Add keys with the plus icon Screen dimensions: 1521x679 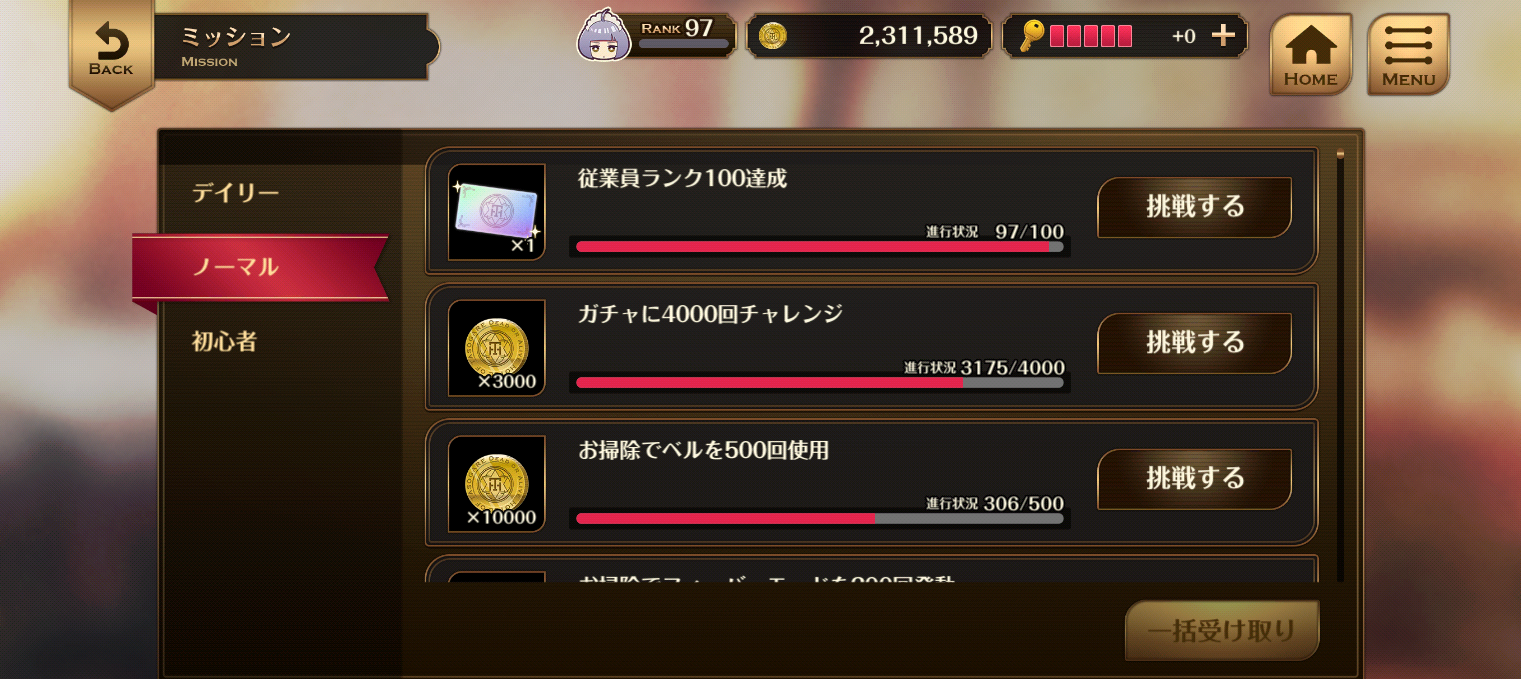tap(1223, 36)
